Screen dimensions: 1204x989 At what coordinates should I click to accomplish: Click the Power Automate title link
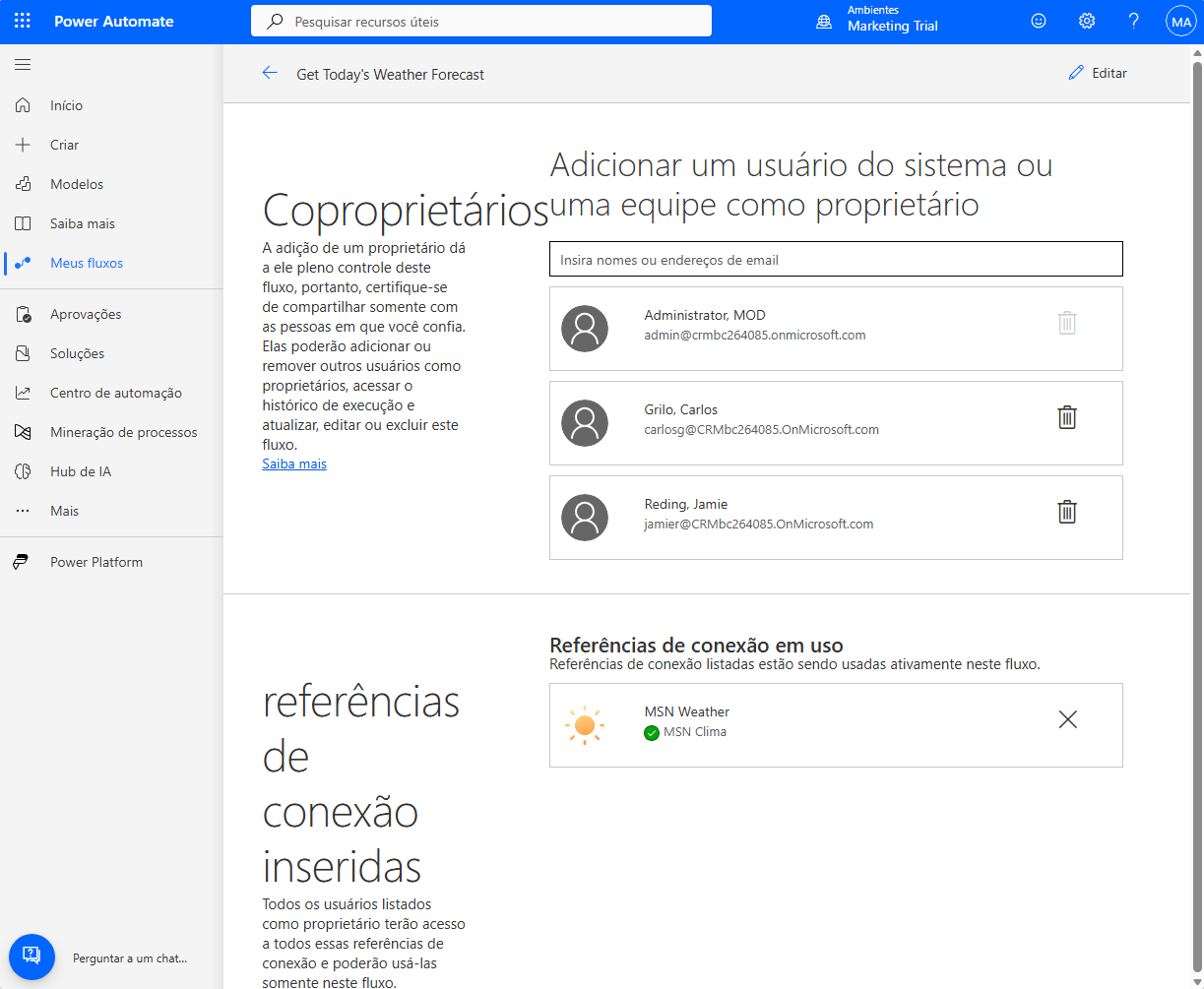click(x=114, y=21)
